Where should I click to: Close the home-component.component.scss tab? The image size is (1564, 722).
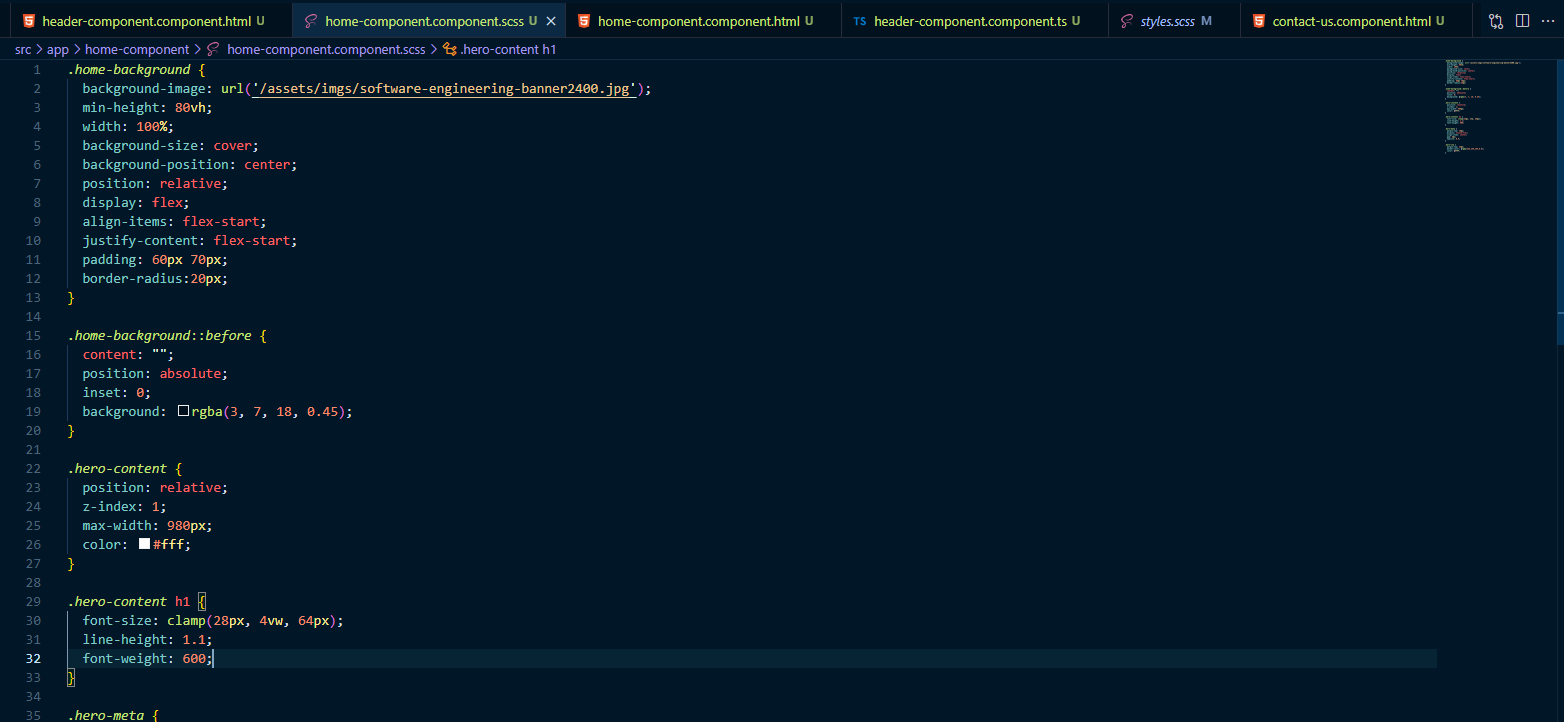click(x=551, y=21)
